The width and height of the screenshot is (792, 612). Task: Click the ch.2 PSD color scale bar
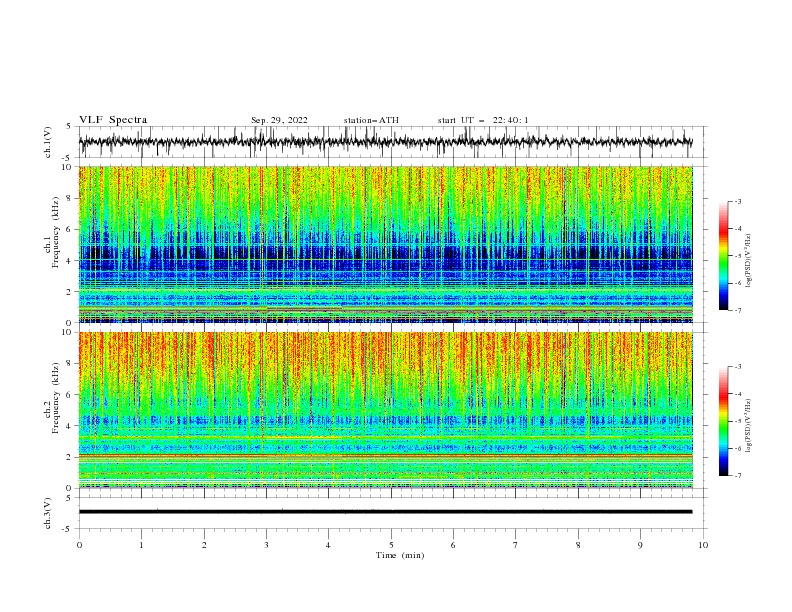tap(723, 421)
